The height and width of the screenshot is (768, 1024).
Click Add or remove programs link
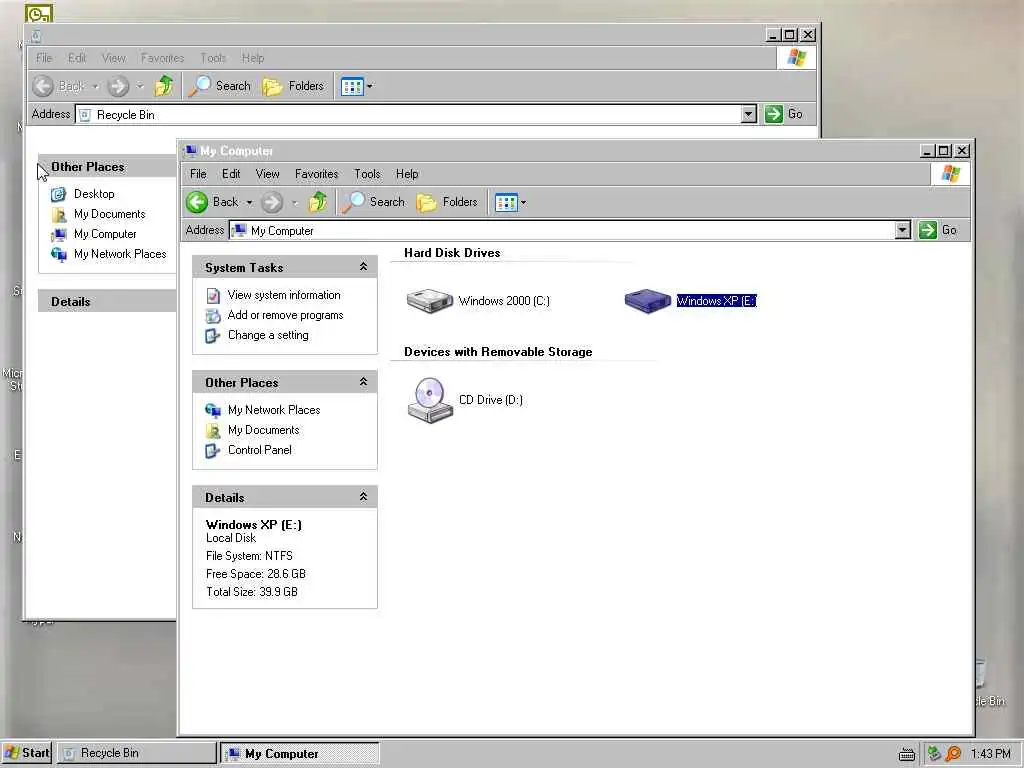click(285, 315)
